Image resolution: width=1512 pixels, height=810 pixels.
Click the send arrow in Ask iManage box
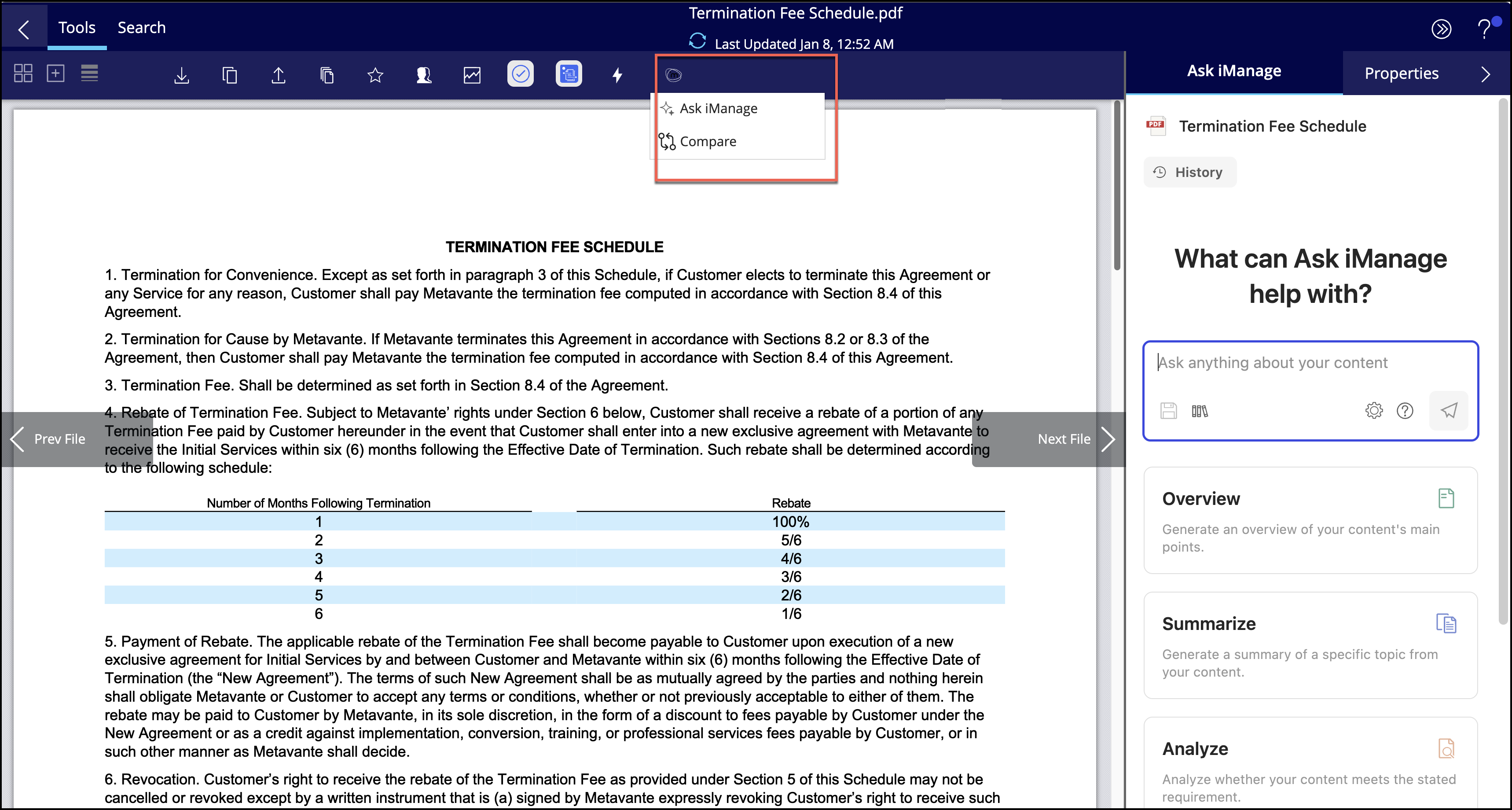(x=1449, y=411)
